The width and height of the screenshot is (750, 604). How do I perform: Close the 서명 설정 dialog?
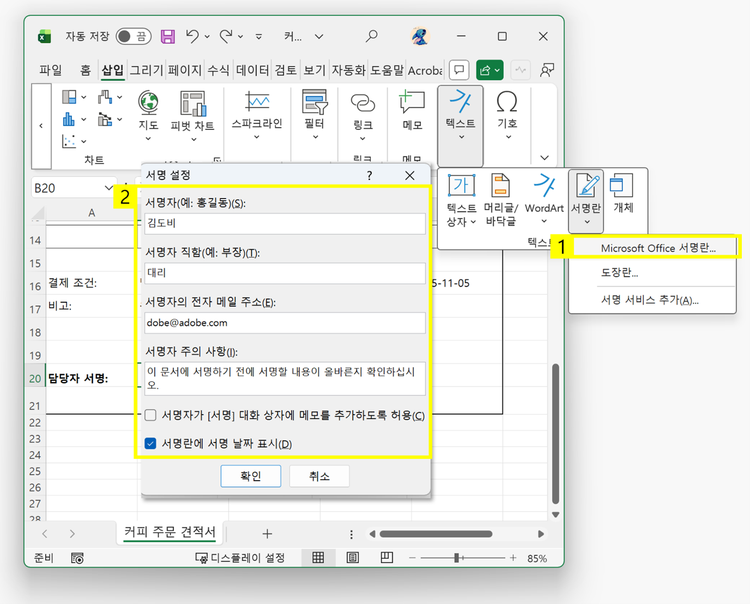[410, 176]
